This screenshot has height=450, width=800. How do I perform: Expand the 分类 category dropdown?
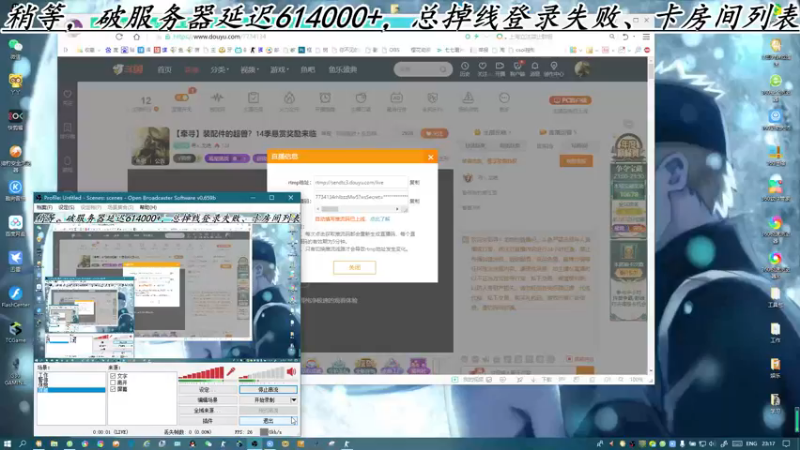[x=219, y=69]
